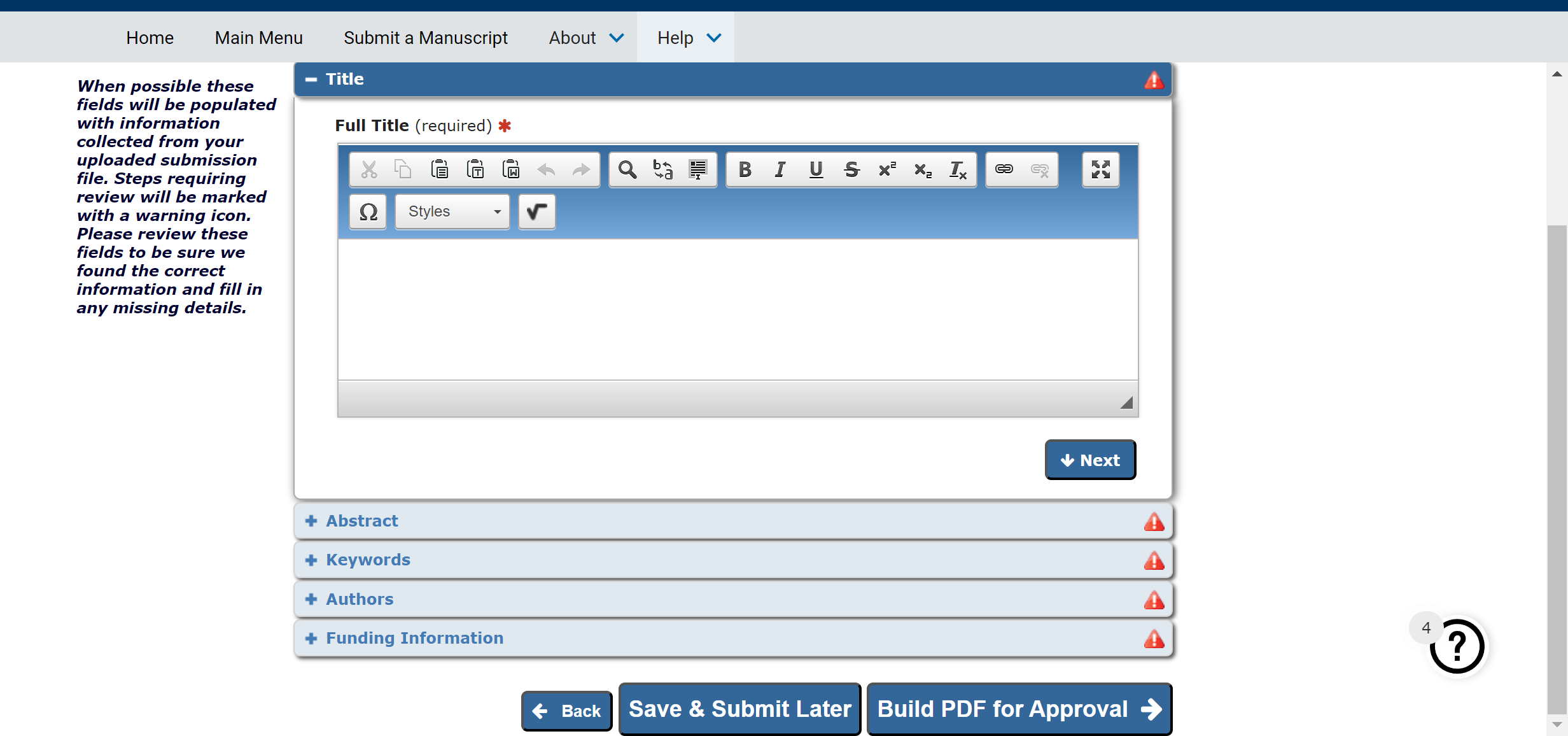Viewport: 1568px width, 736px height.
Task: Click the Bold formatting icon
Action: 745,169
